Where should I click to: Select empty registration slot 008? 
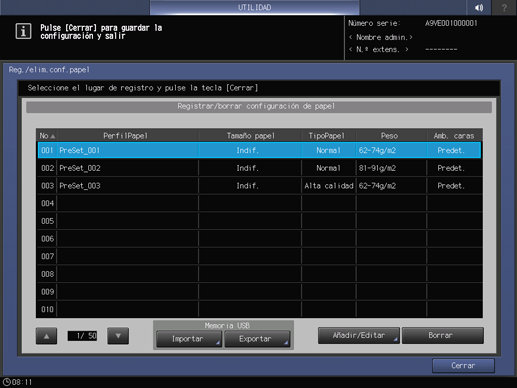click(259, 274)
